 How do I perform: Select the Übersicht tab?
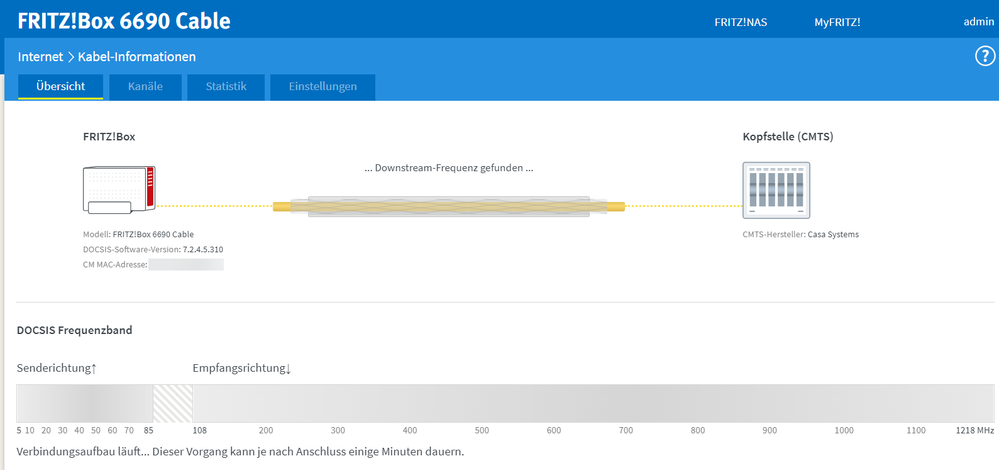60,87
